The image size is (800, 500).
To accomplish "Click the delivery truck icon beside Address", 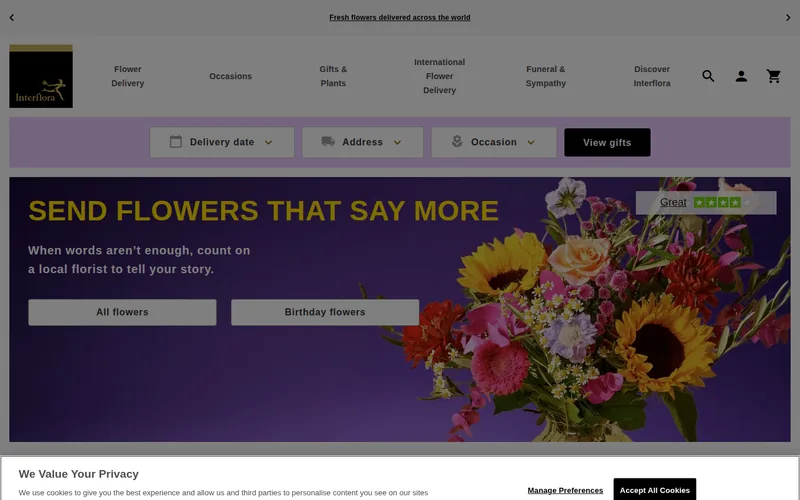I will pos(328,141).
